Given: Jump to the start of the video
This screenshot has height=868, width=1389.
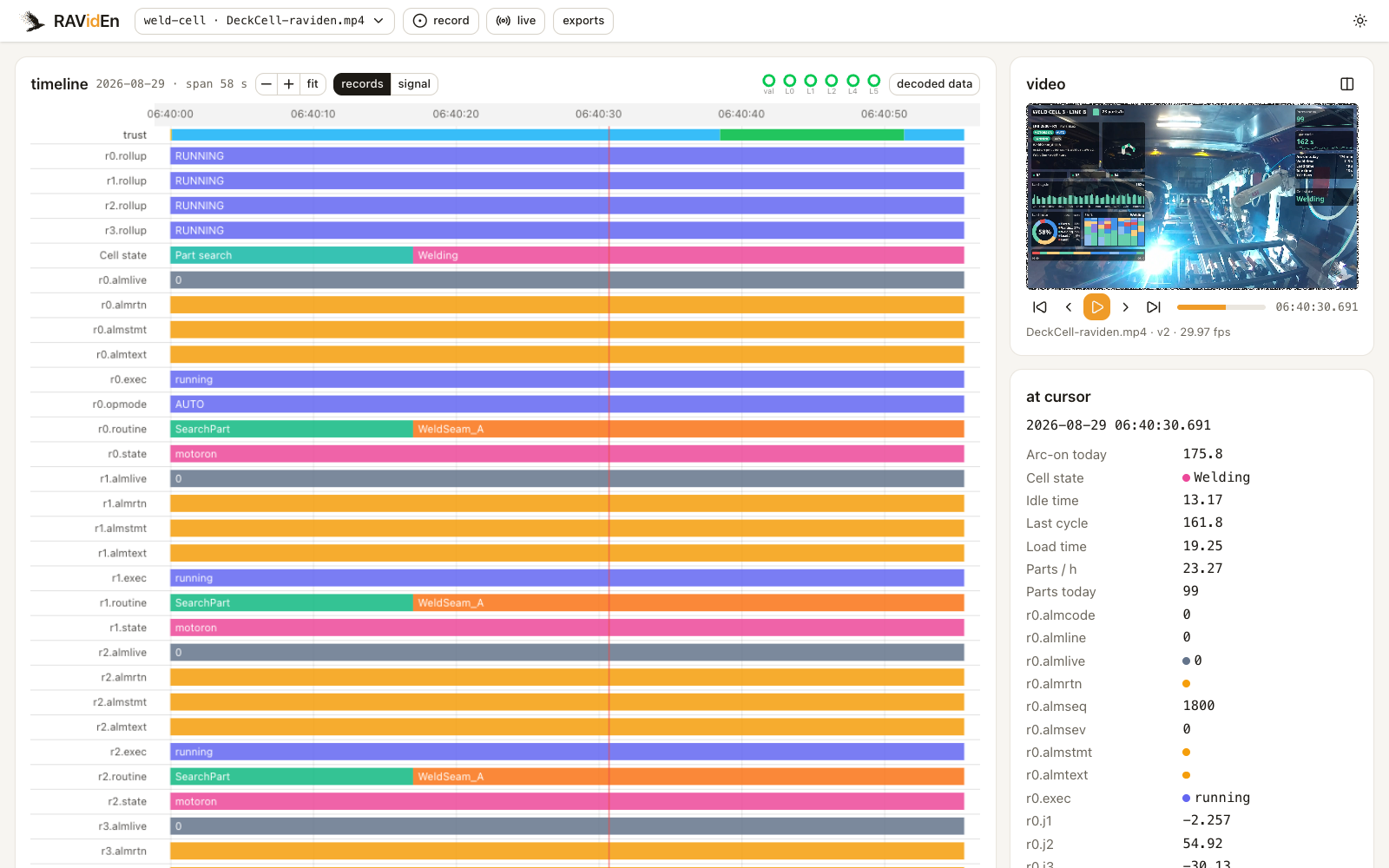Looking at the screenshot, I should (1040, 307).
